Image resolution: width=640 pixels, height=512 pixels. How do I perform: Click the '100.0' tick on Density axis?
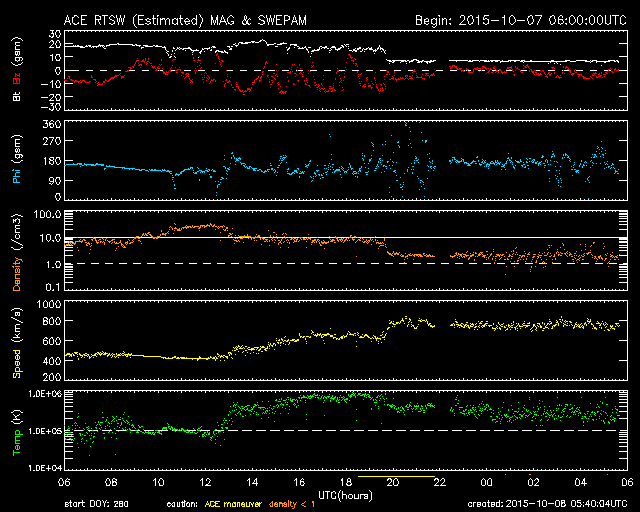click(x=48, y=214)
